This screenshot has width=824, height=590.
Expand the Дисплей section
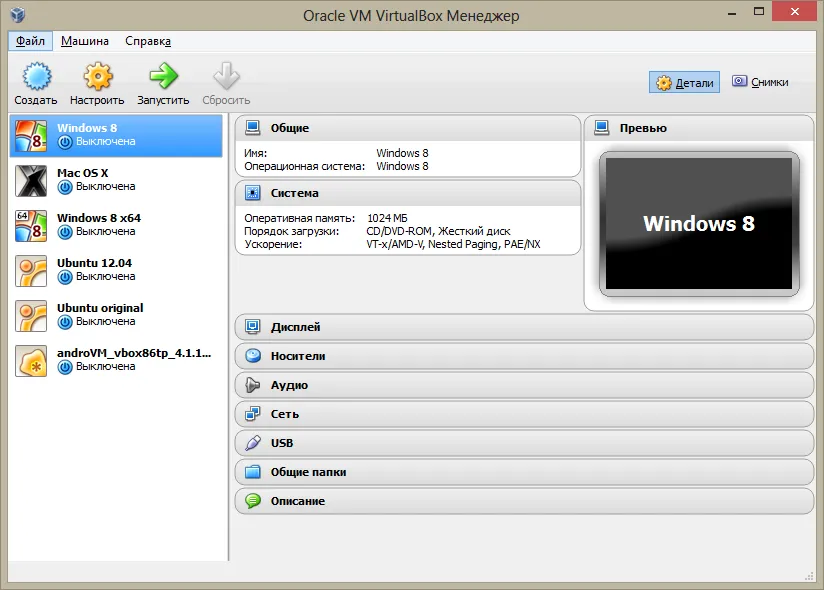(524, 327)
